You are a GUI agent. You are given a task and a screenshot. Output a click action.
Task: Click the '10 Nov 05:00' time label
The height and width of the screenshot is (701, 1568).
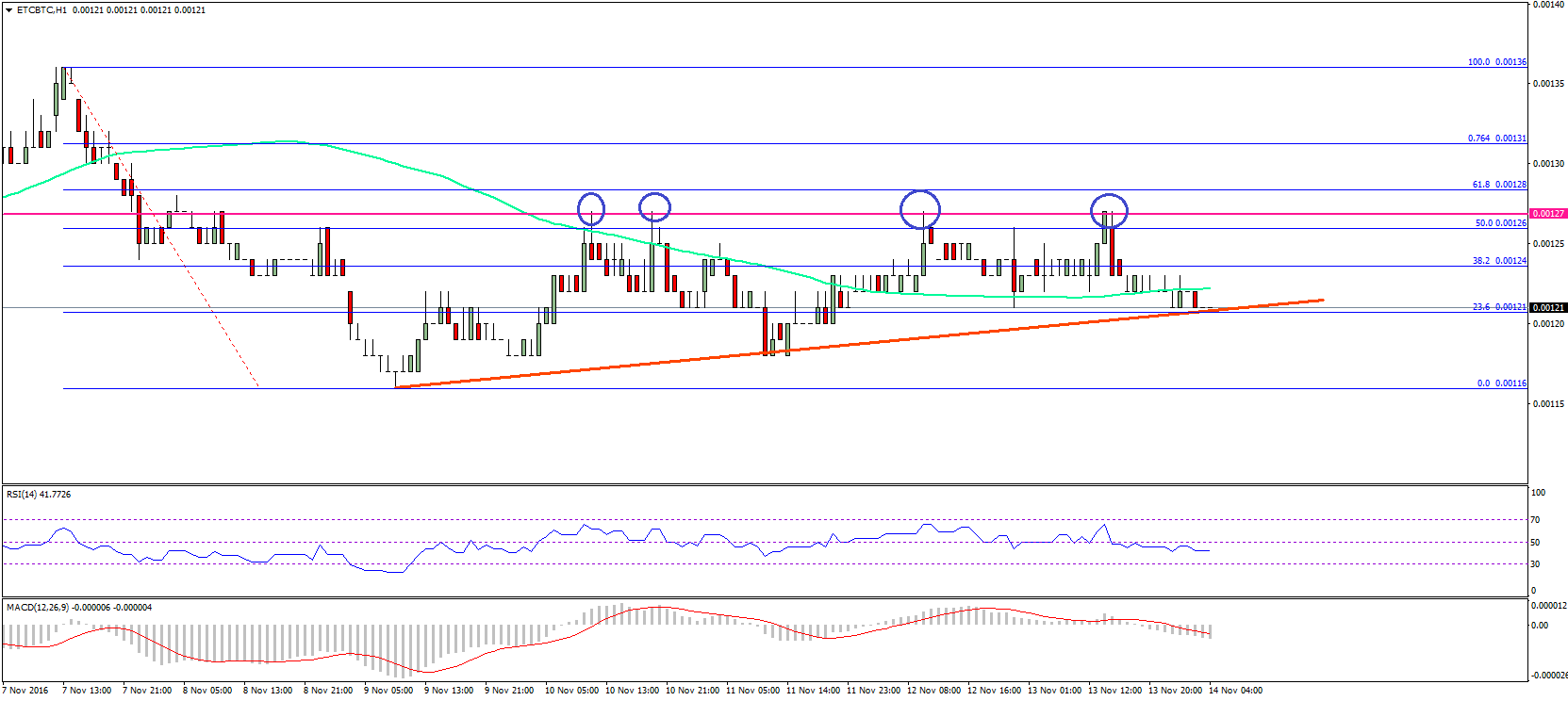pyautogui.click(x=571, y=691)
